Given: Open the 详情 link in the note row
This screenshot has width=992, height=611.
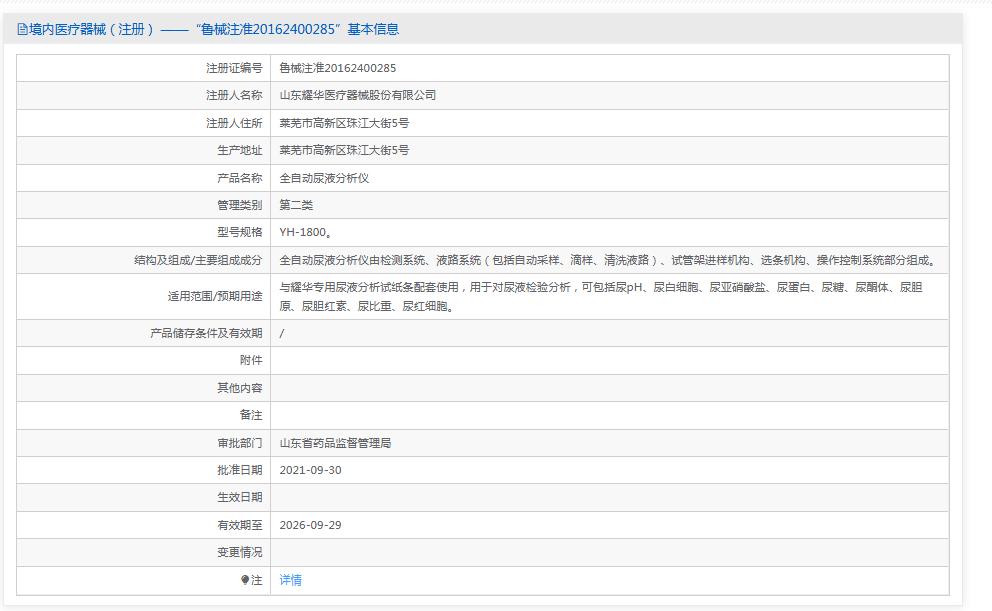Looking at the screenshot, I should point(290,580).
